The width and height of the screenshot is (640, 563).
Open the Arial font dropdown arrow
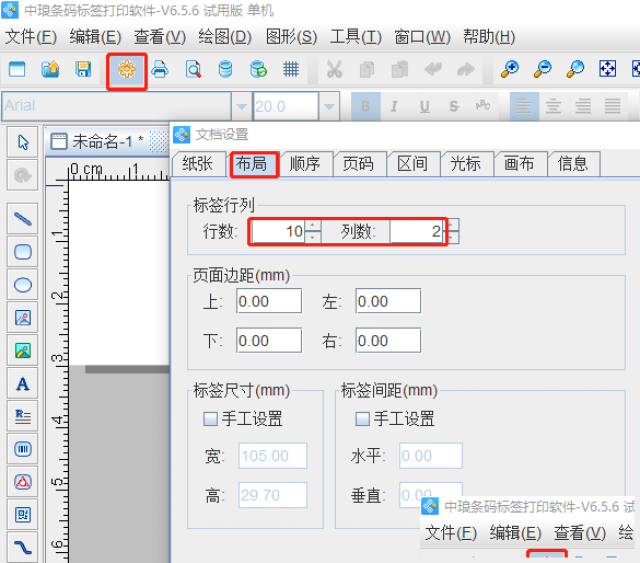click(x=241, y=107)
